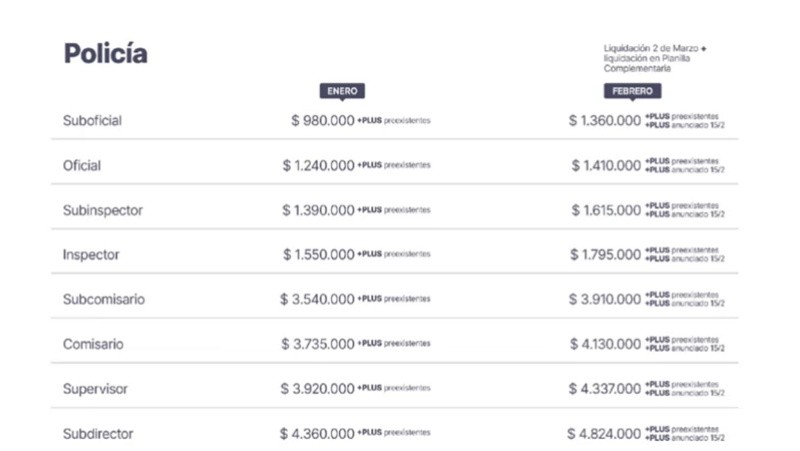Select the $ 4.360.000 January amount

(317, 434)
